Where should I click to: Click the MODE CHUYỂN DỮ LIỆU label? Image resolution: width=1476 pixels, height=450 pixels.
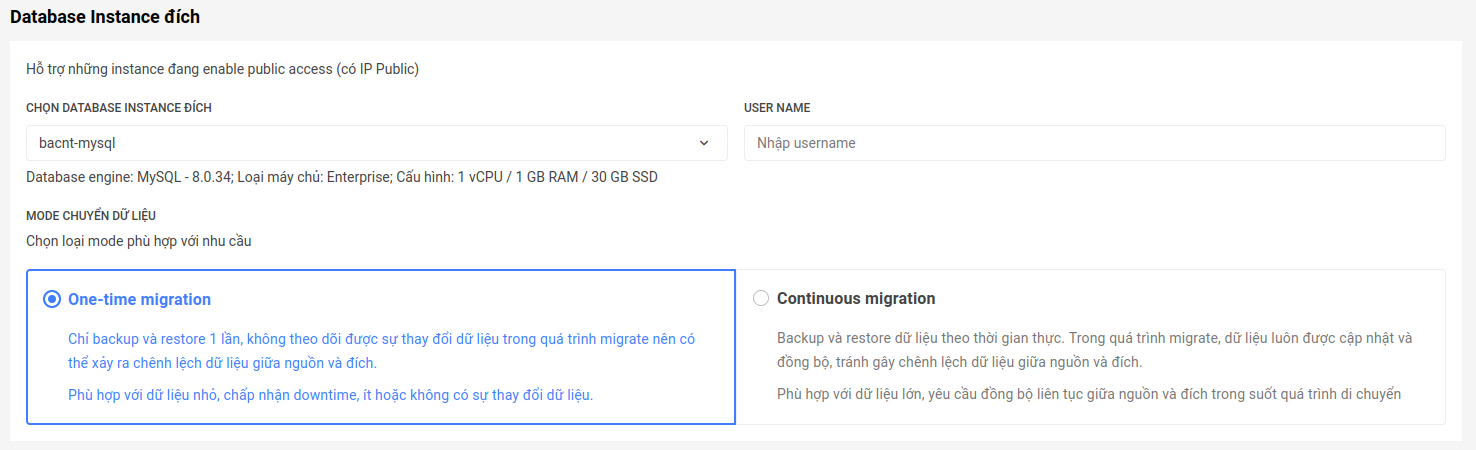[91, 215]
